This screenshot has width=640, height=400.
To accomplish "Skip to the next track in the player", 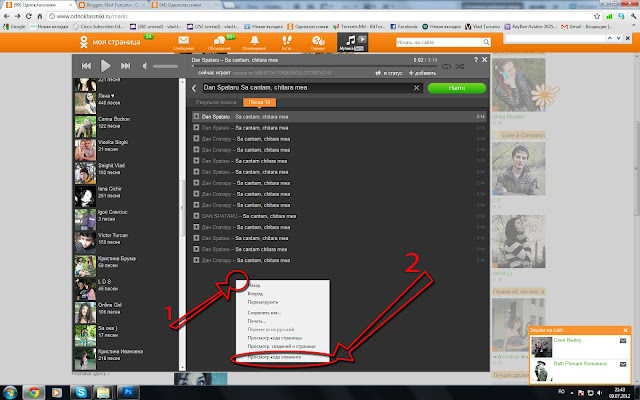I will (125, 66).
